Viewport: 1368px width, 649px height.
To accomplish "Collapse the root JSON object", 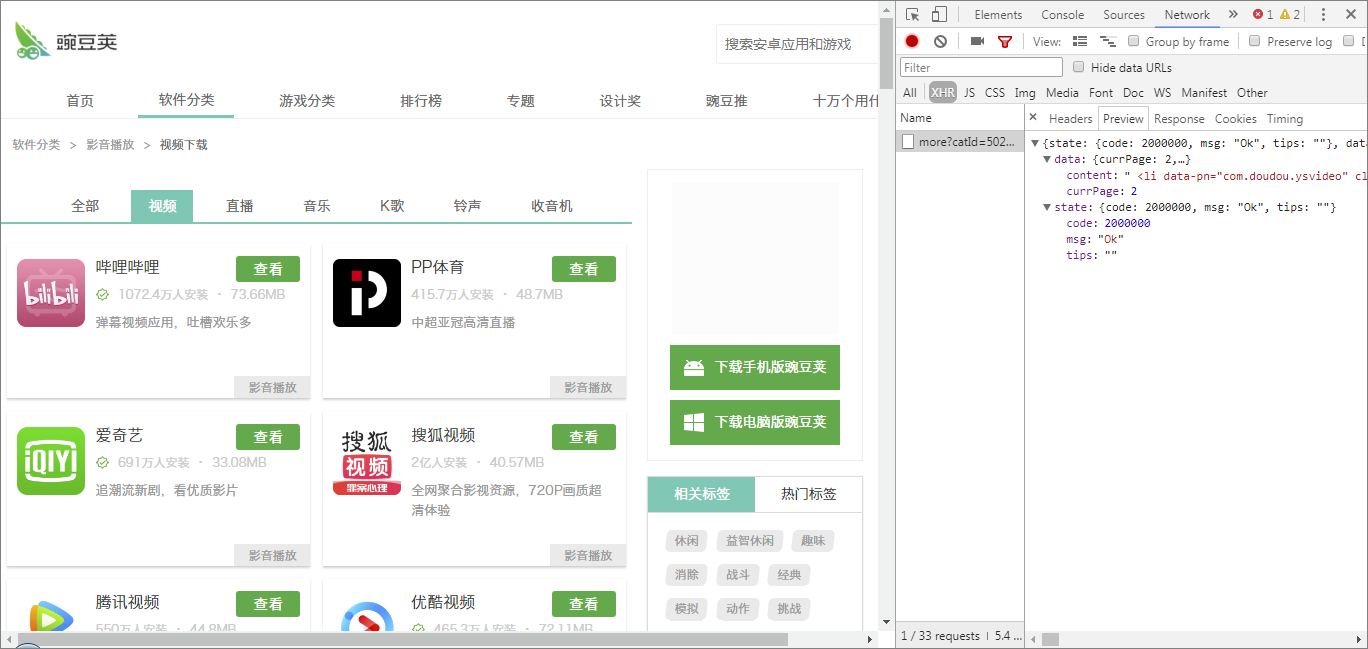I will point(1035,143).
